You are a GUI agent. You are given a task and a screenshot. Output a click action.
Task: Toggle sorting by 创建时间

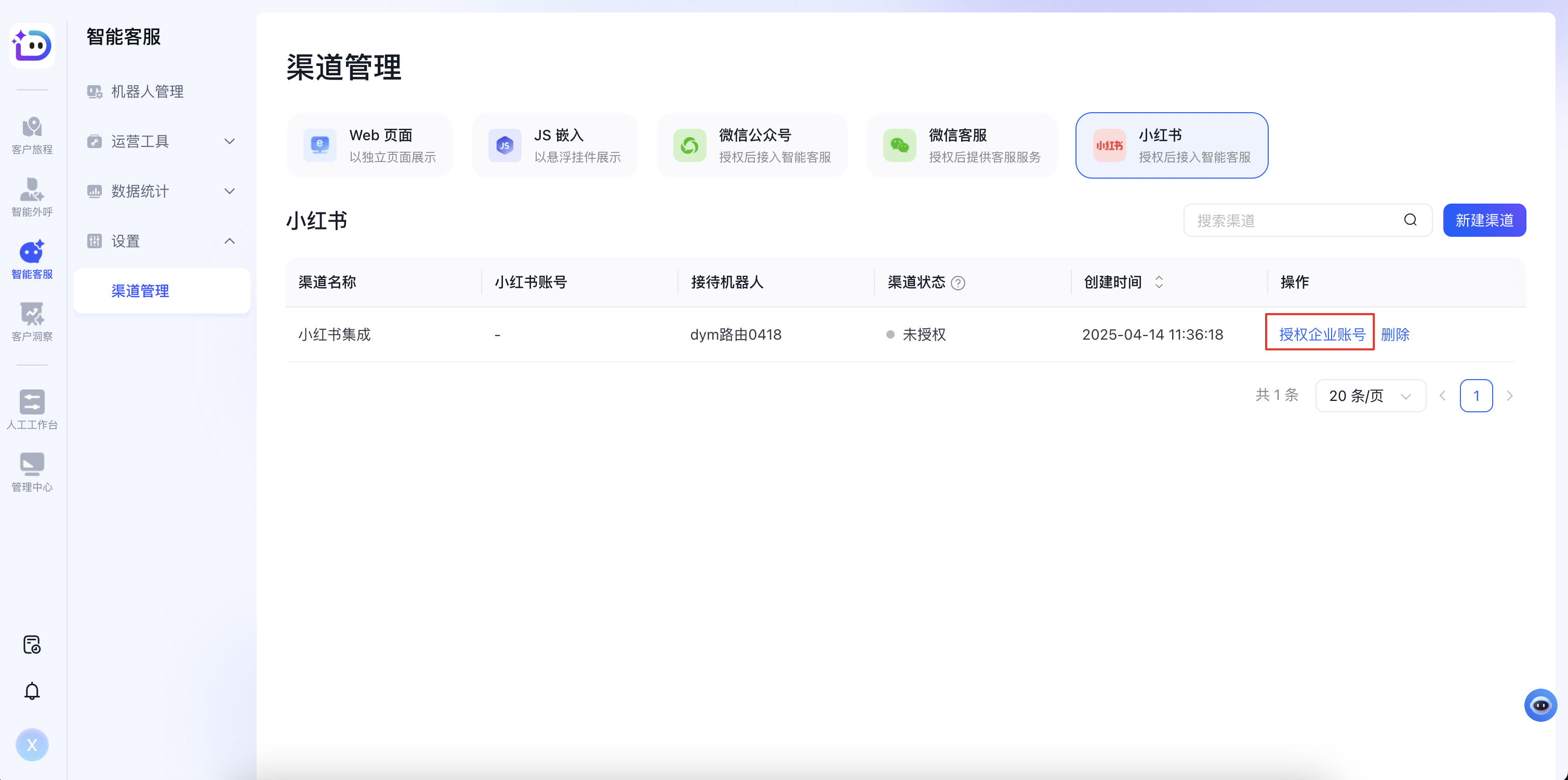pyautogui.click(x=1159, y=281)
